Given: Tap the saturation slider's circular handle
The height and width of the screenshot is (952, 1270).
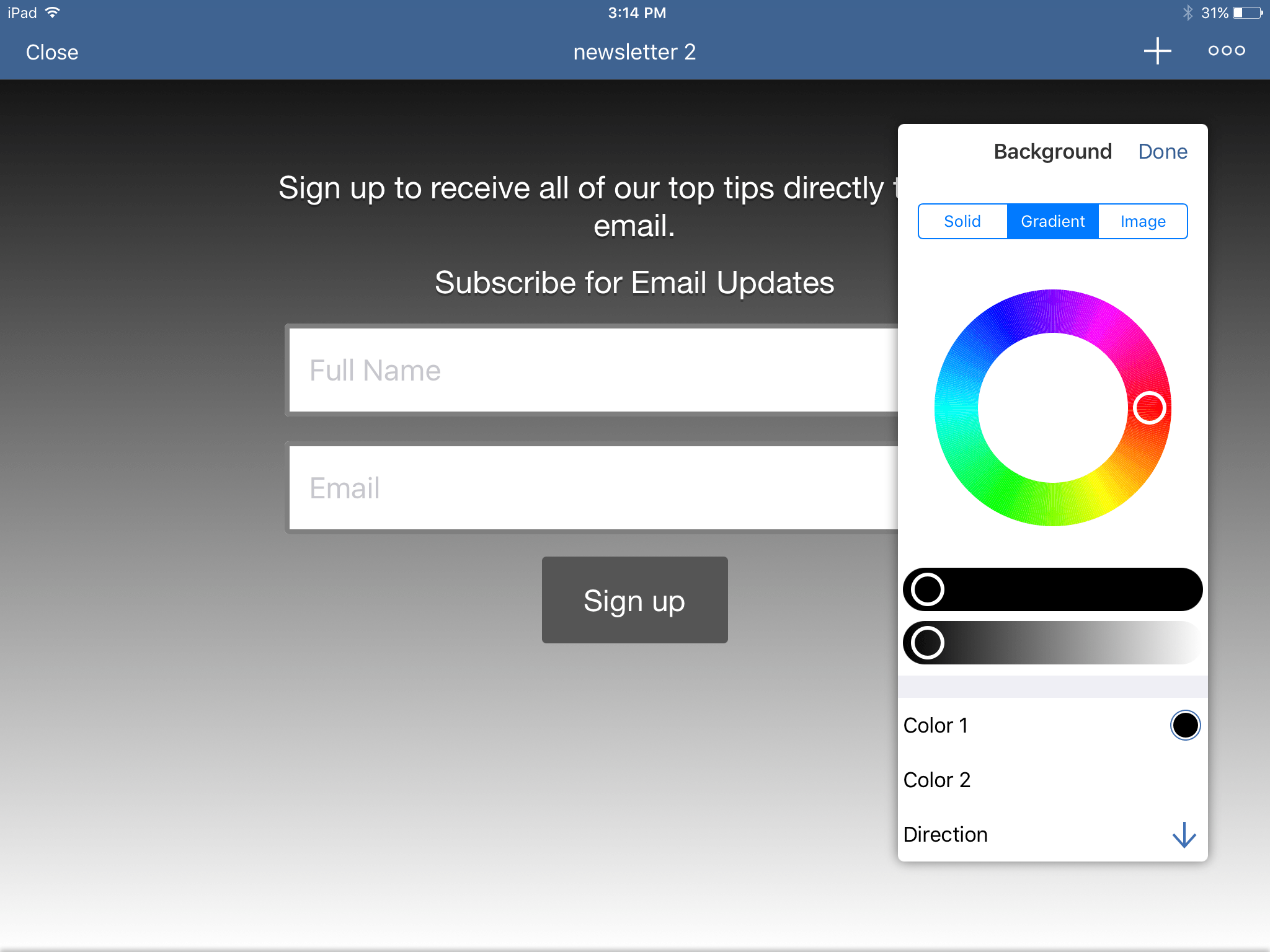Looking at the screenshot, I should (926, 589).
